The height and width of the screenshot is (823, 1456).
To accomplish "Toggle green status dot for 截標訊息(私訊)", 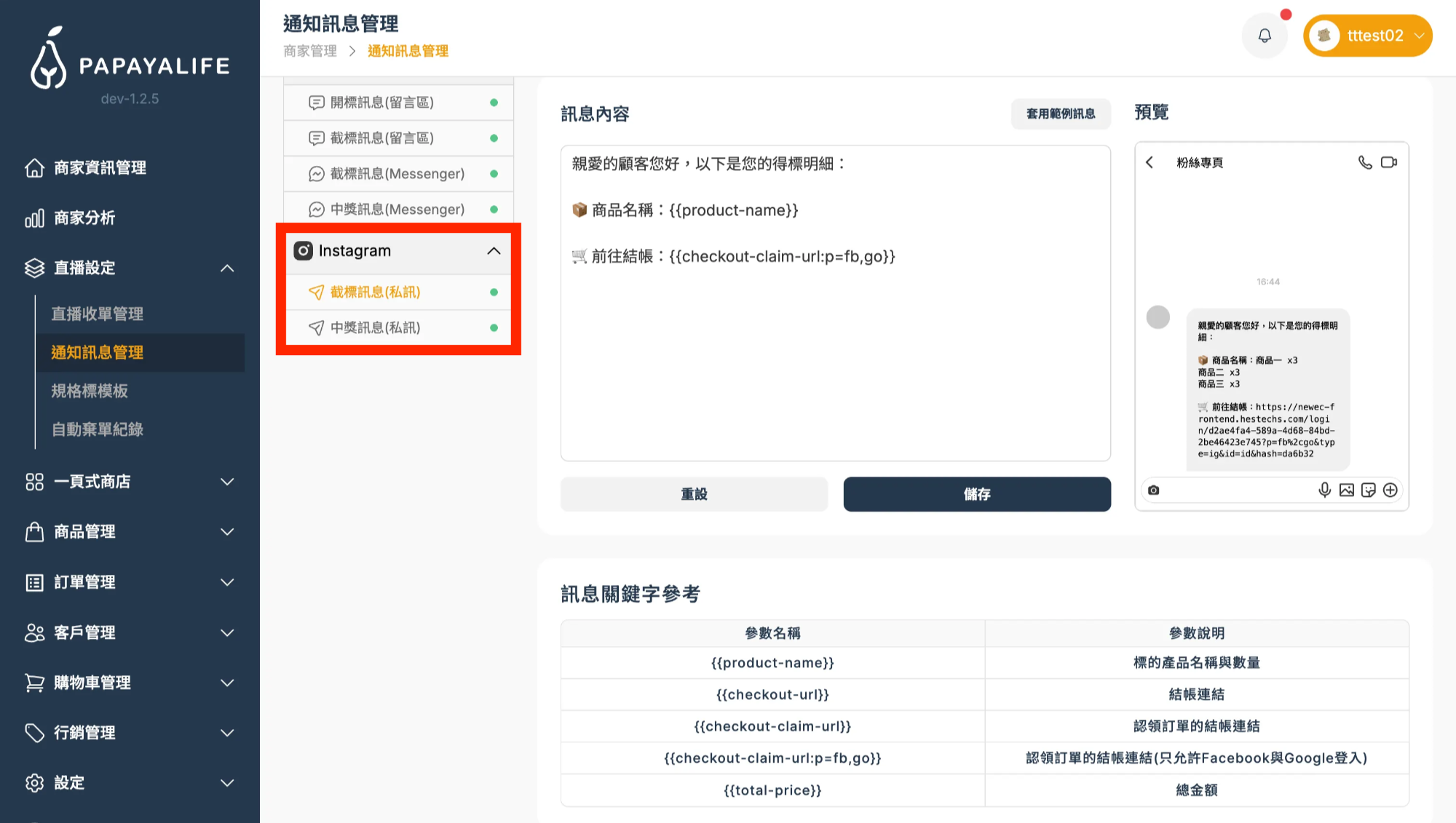I will point(494,293).
